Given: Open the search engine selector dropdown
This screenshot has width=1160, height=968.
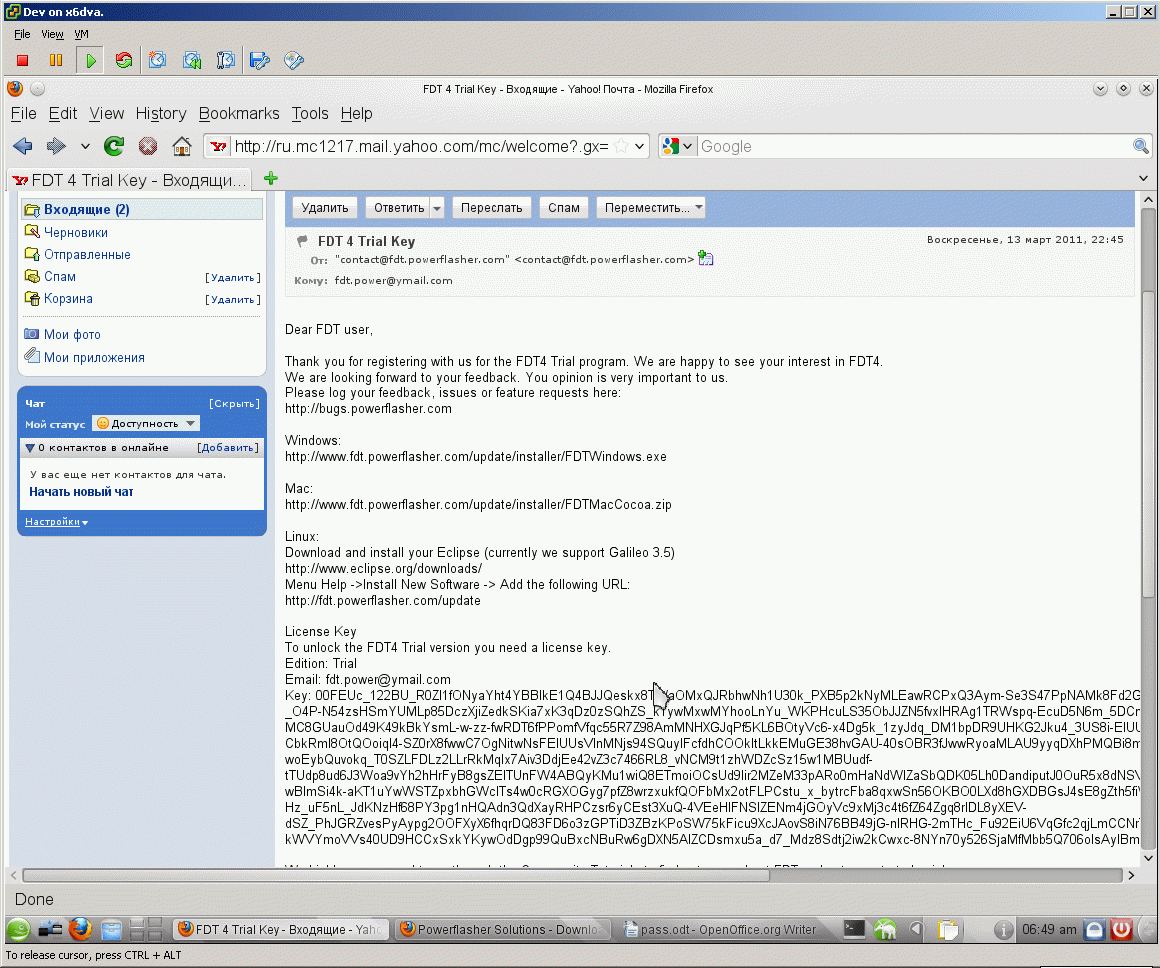Looking at the screenshot, I should tap(687, 147).
